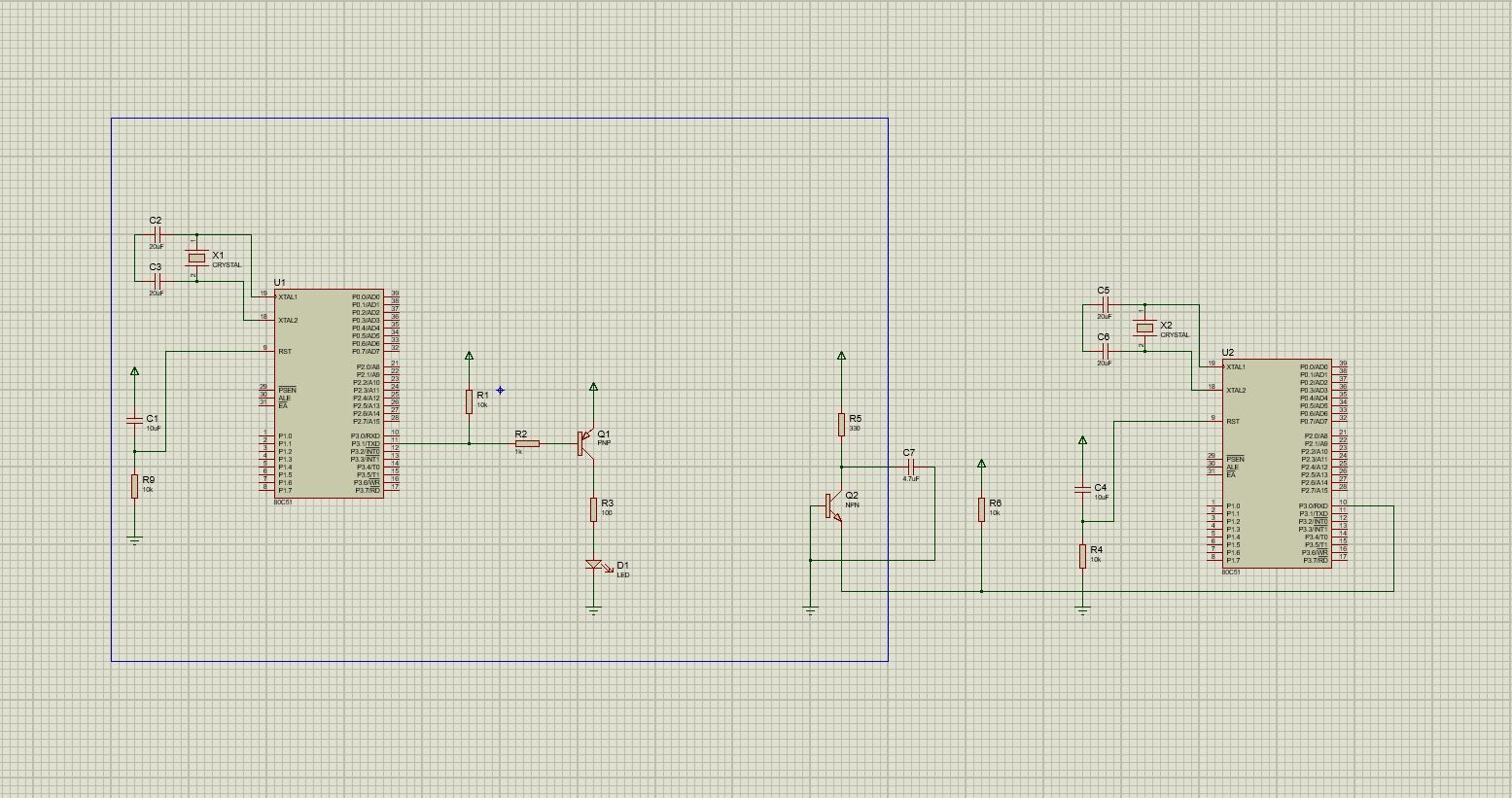This screenshot has width=1512, height=798.
Task: Click U1's "XTAL2" pin label
Action: tap(289, 320)
